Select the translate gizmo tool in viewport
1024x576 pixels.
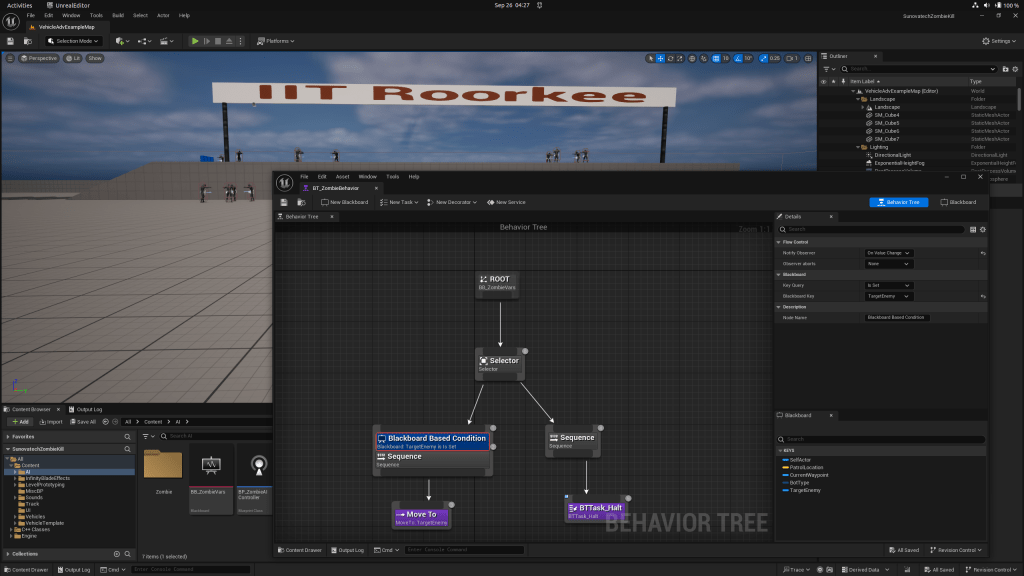click(660, 59)
